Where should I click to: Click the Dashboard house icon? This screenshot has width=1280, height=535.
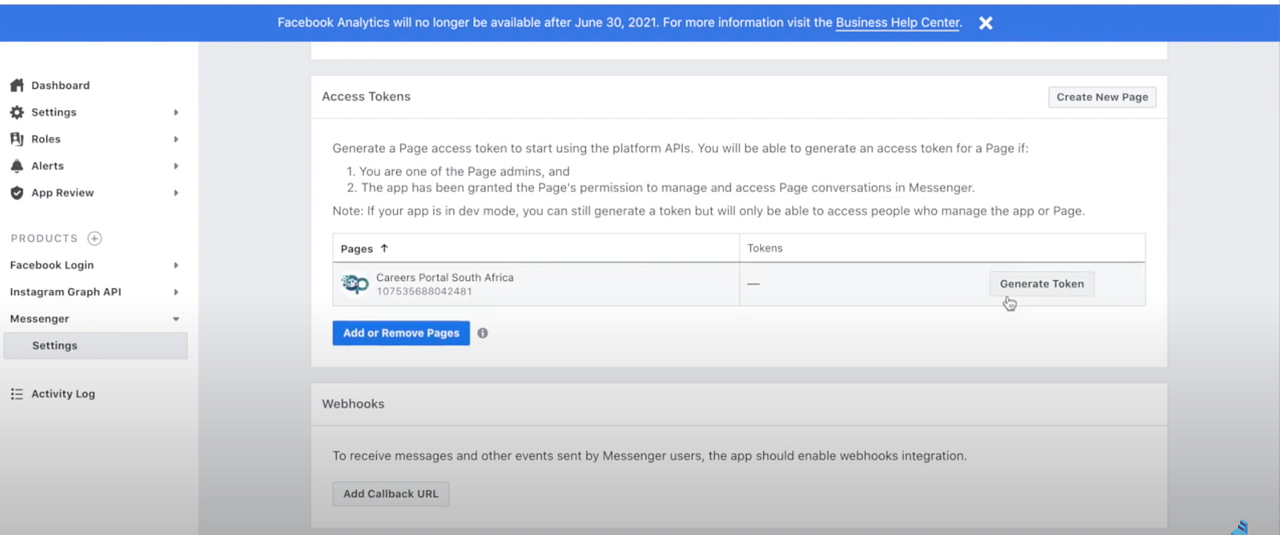click(x=17, y=85)
